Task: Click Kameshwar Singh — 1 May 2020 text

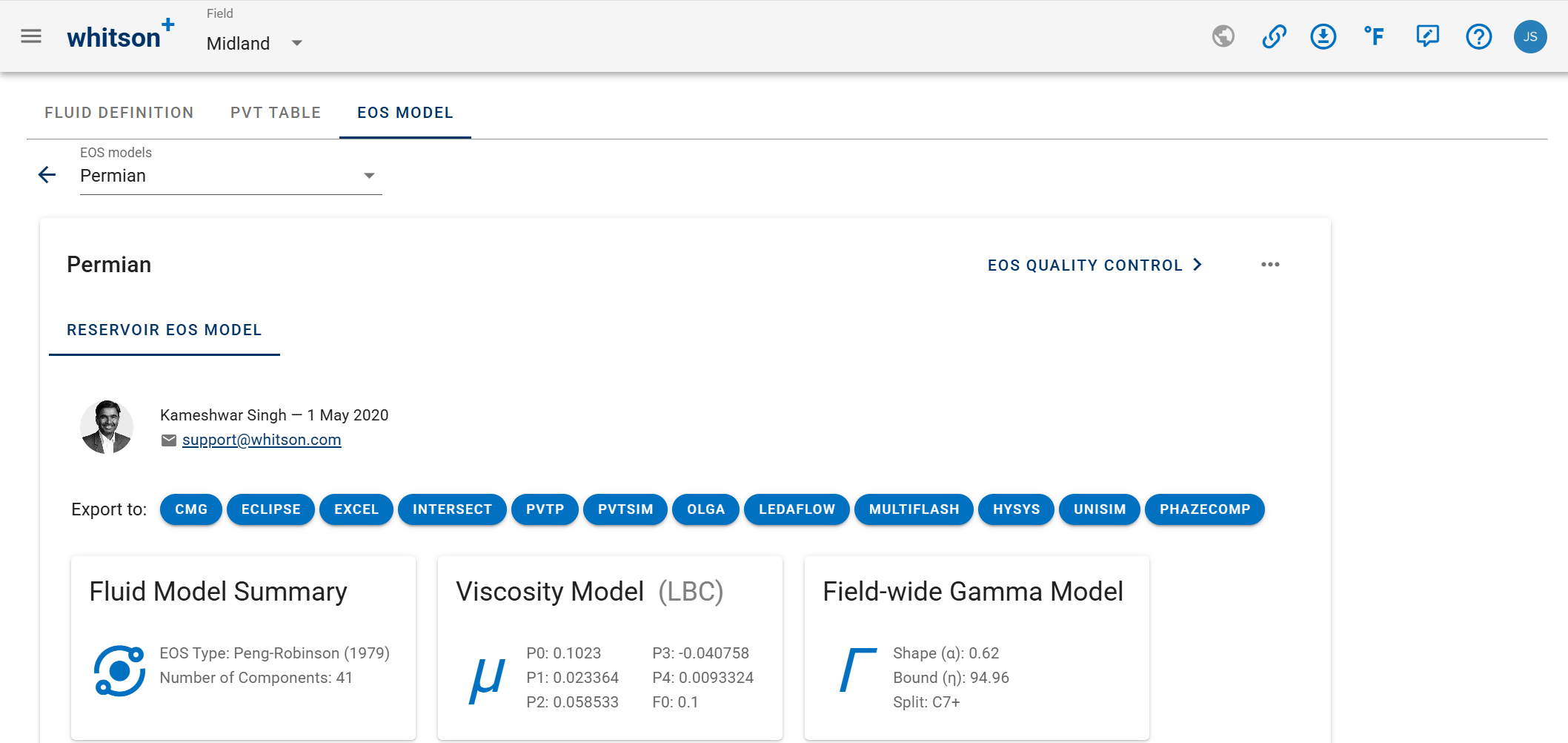Action: coord(274,415)
